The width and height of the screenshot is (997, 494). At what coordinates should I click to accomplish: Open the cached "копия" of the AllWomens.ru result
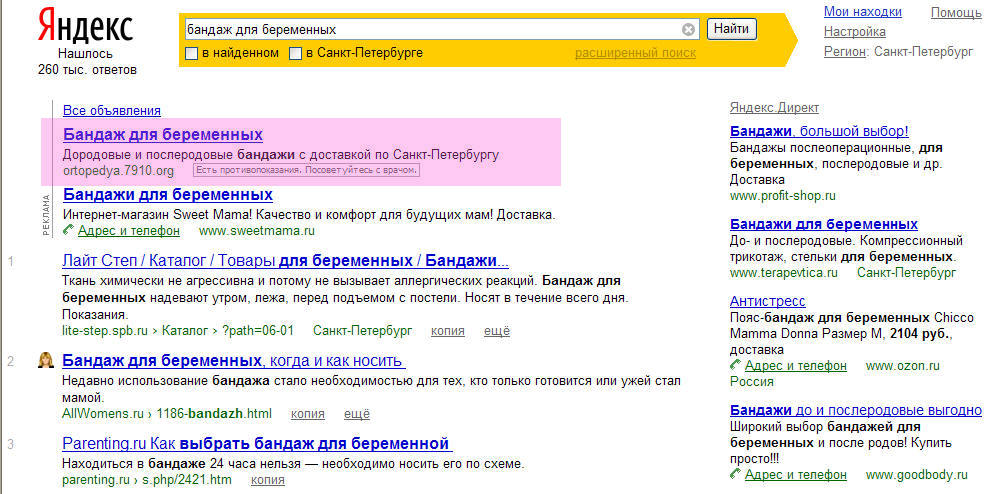[x=308, y=414]
